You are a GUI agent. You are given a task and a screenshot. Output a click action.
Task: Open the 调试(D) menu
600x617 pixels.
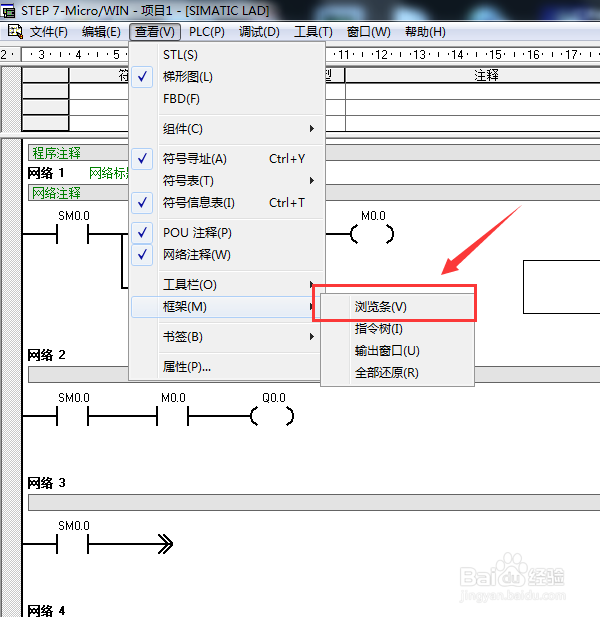259,32
